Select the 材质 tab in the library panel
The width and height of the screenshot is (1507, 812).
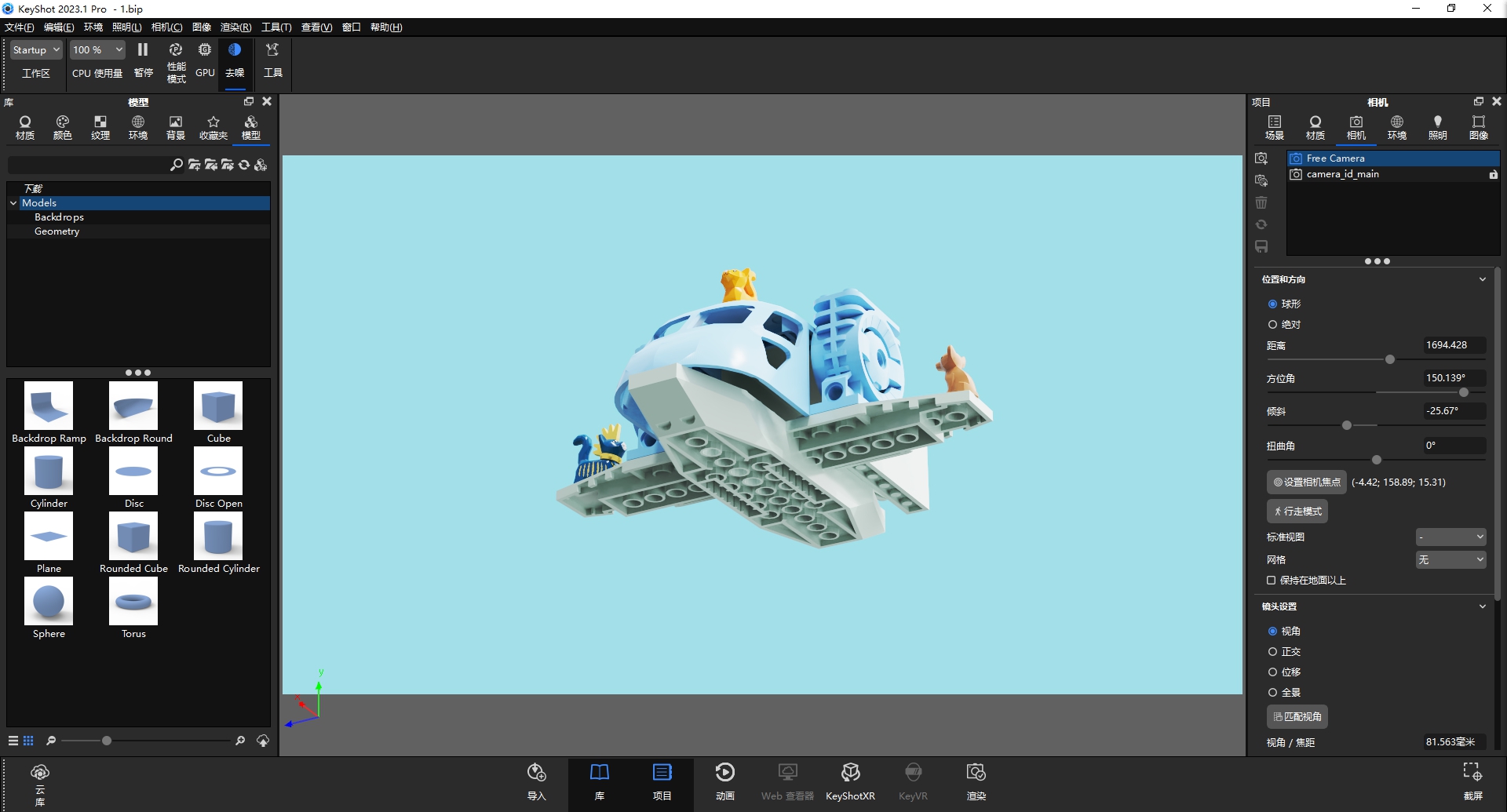[x=24, y=127]
